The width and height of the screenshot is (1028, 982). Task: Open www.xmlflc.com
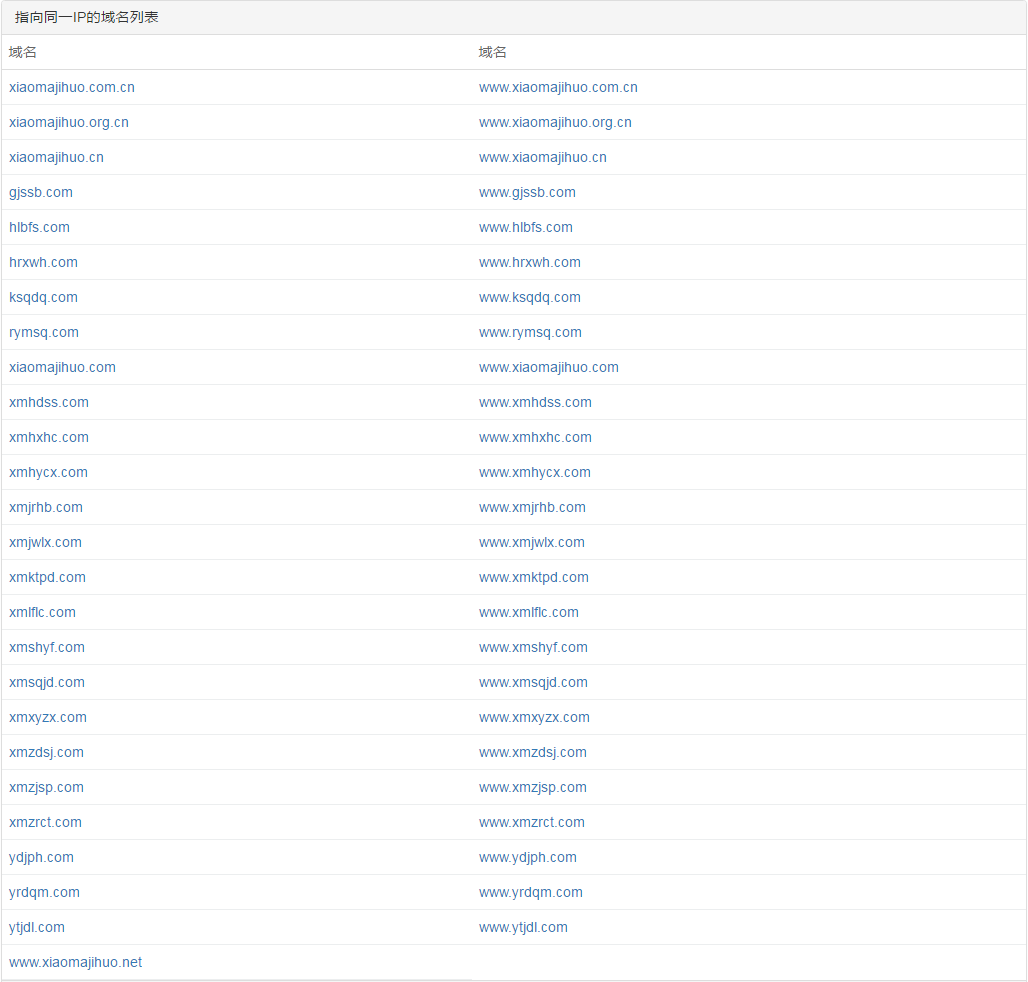[x=529, y=612]
